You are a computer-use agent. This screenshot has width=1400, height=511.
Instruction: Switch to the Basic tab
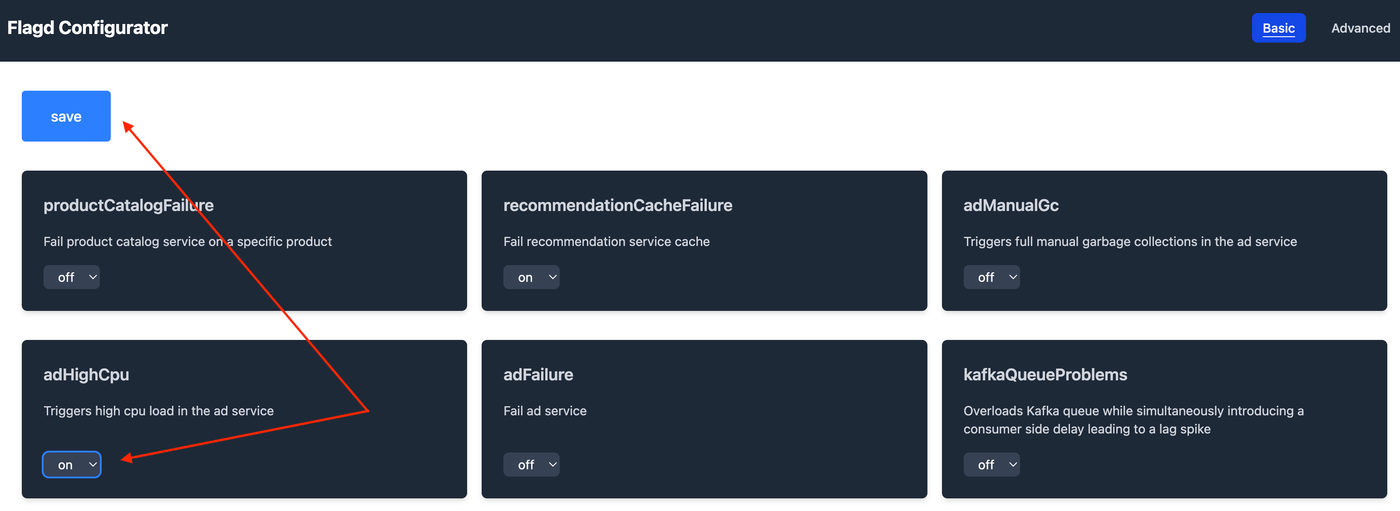point(1278,28)
